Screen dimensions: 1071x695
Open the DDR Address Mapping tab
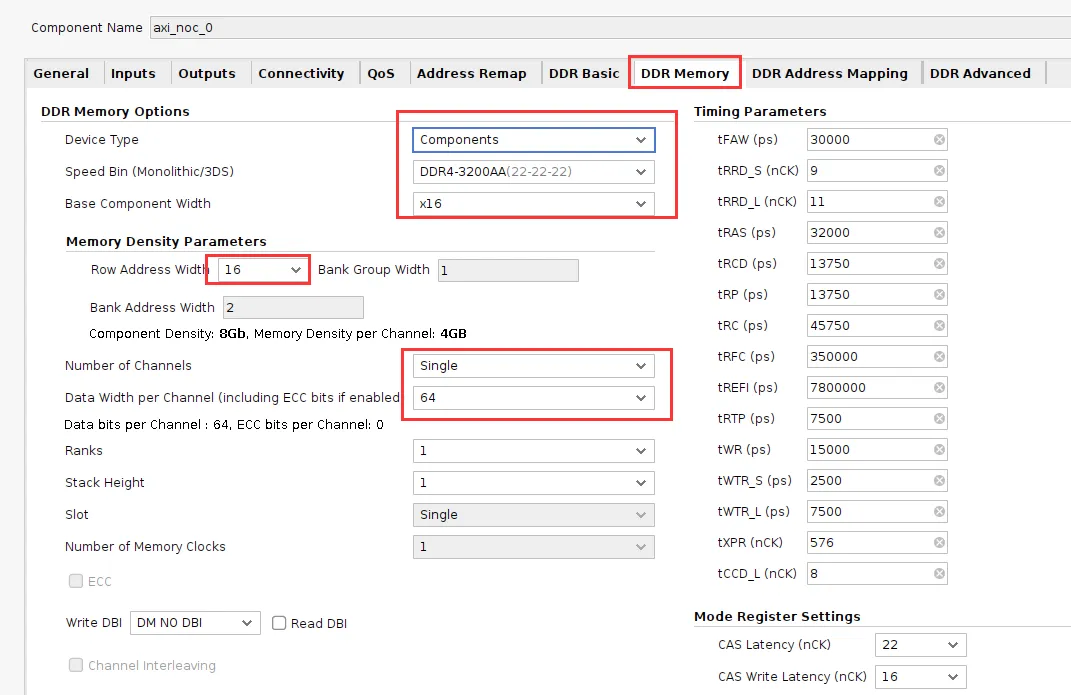click(x=829, y=73)
